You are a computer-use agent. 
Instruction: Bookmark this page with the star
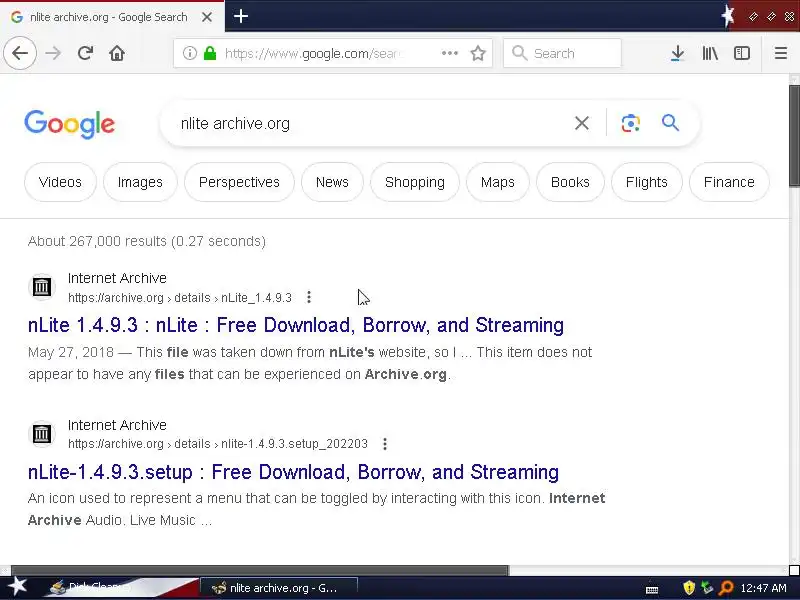(478, 53)
